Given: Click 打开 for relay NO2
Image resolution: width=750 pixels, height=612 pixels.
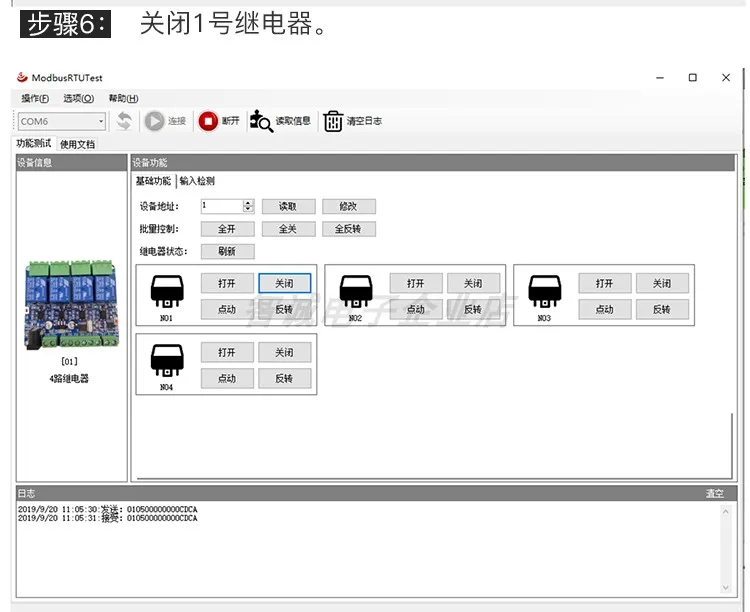Looking at the screenshot, I should [x=416, y=283].
